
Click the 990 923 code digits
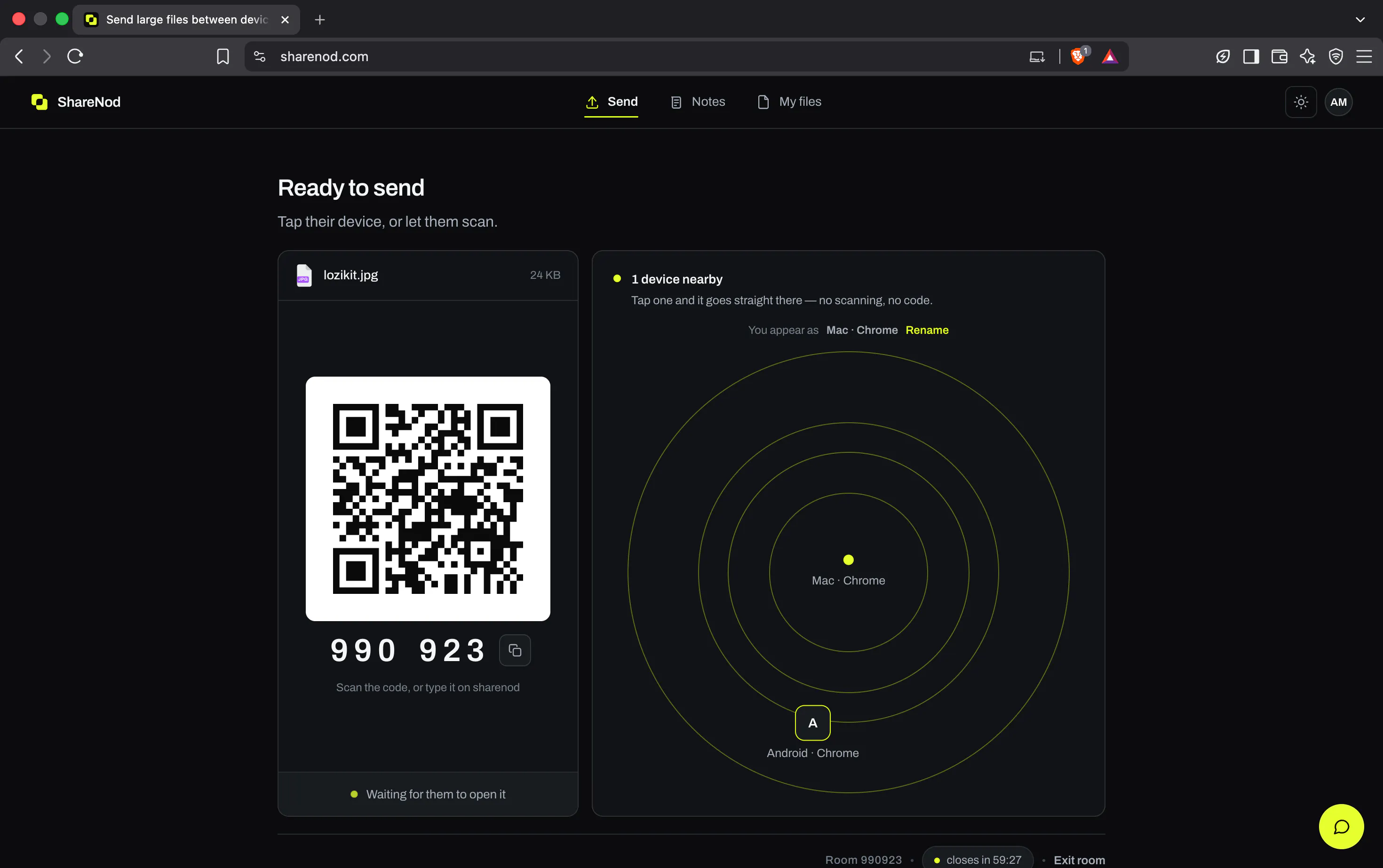pos(408,650)
